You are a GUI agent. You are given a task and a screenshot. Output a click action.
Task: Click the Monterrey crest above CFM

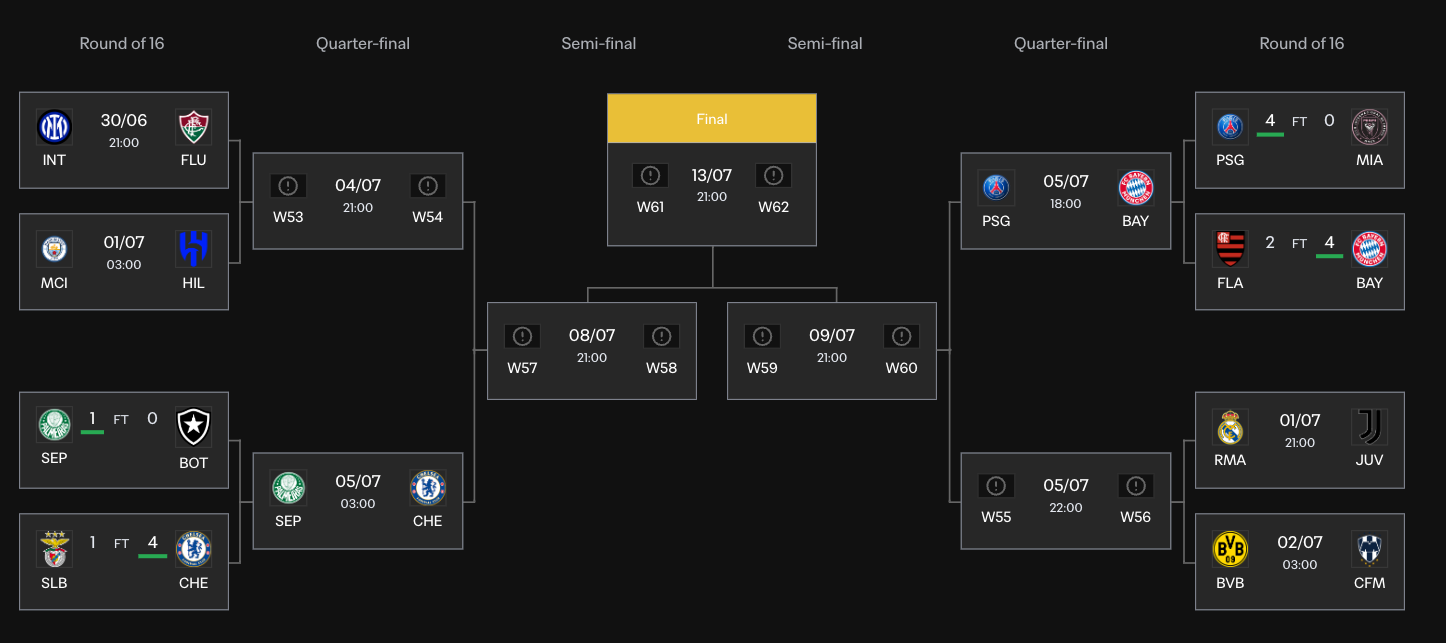pyautogui.click(x=1370, y=548)
